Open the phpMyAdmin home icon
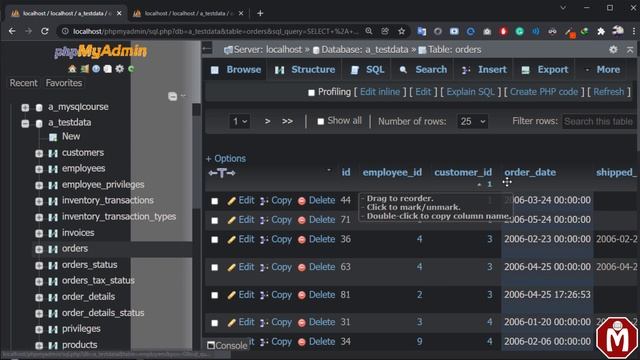The width and height of the screenshot is (640, 360). coord(72,69)
